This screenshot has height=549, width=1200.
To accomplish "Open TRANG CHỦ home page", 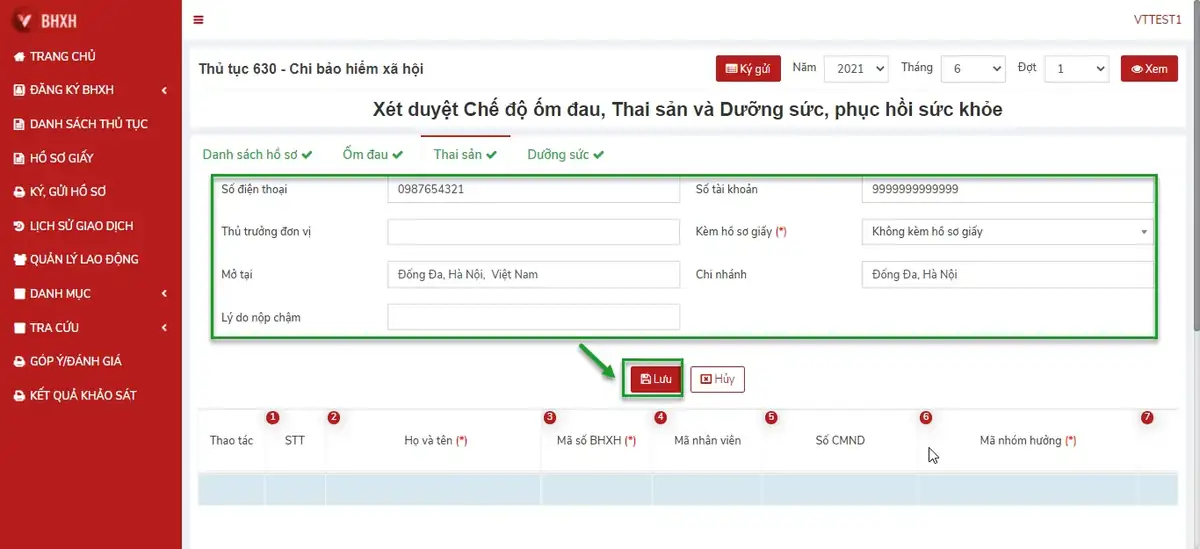I will 62,57.
